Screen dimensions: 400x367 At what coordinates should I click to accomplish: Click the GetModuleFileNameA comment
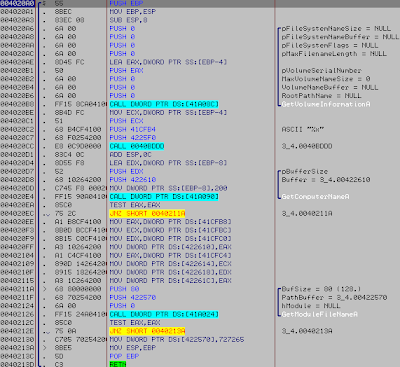point(320,314)
